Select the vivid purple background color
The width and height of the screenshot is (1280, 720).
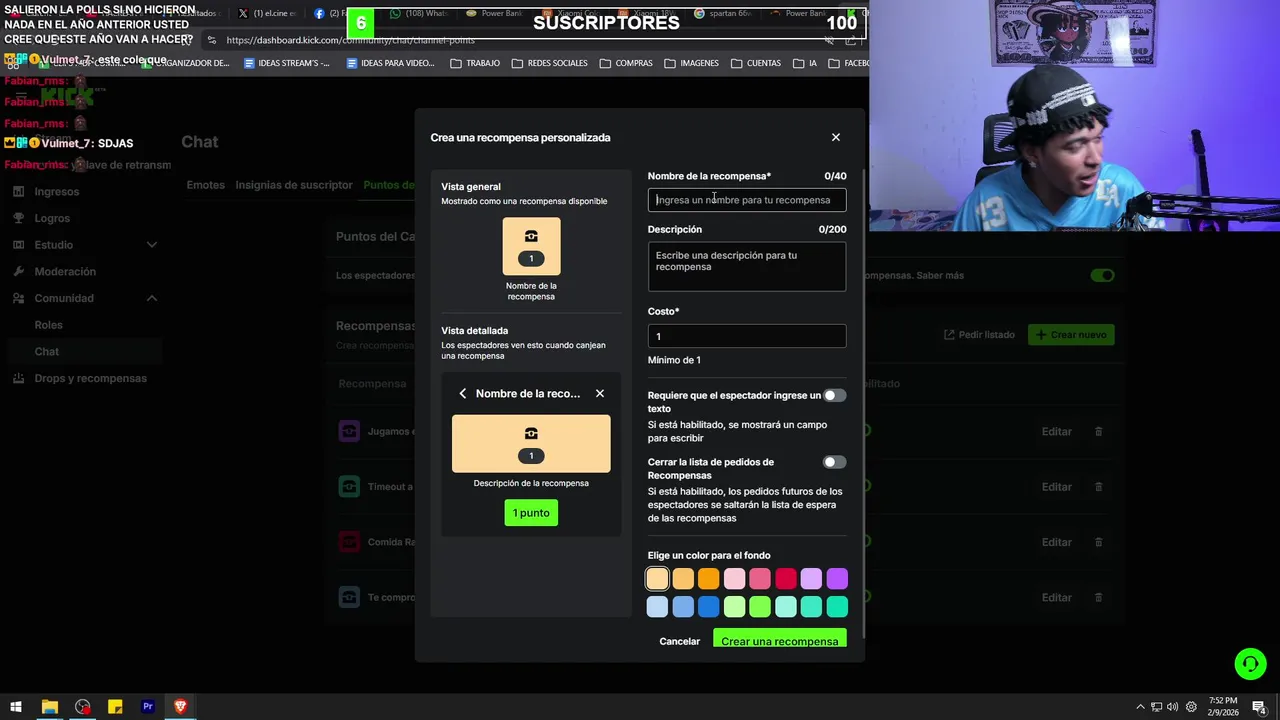pos(837,578)
